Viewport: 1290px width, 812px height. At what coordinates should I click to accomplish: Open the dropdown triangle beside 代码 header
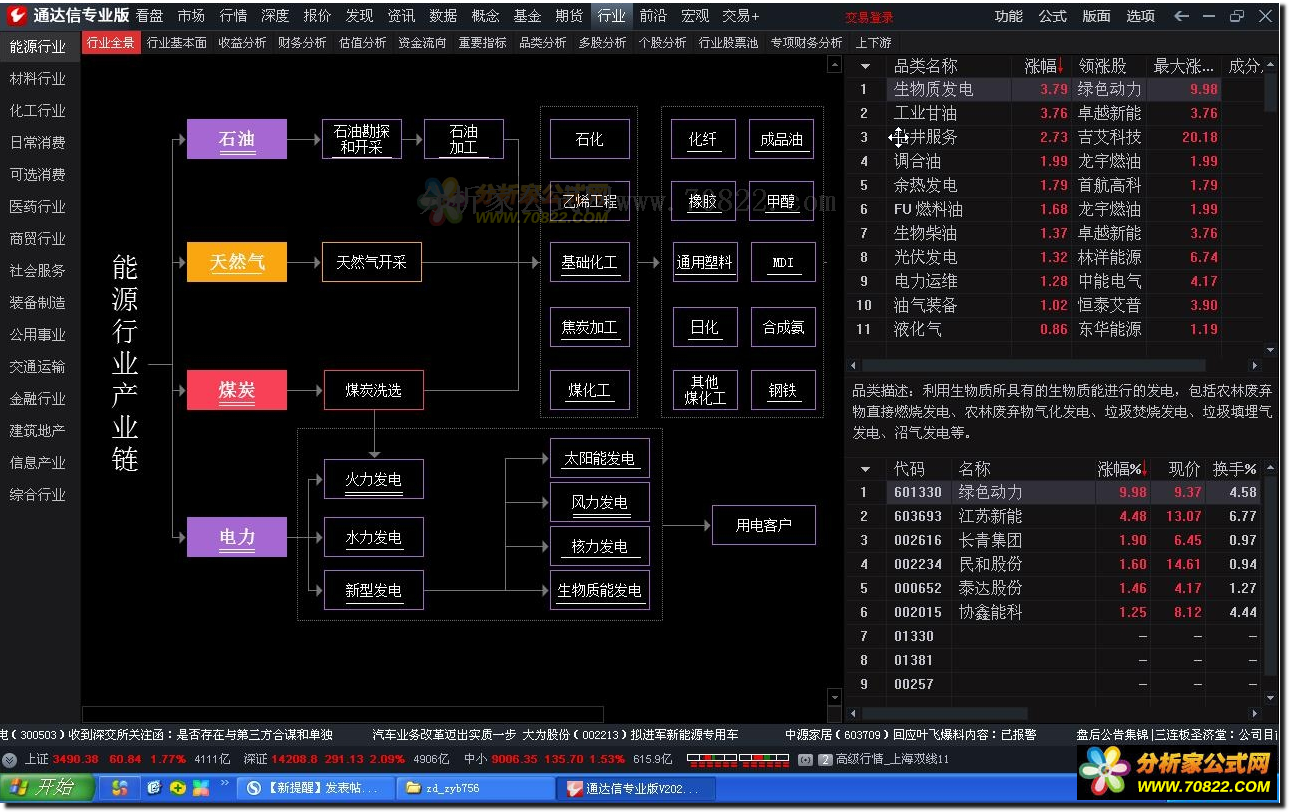[866, 469]
